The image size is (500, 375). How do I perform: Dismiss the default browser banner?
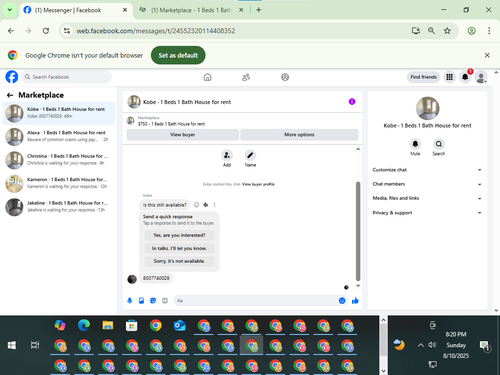(487, 55)
